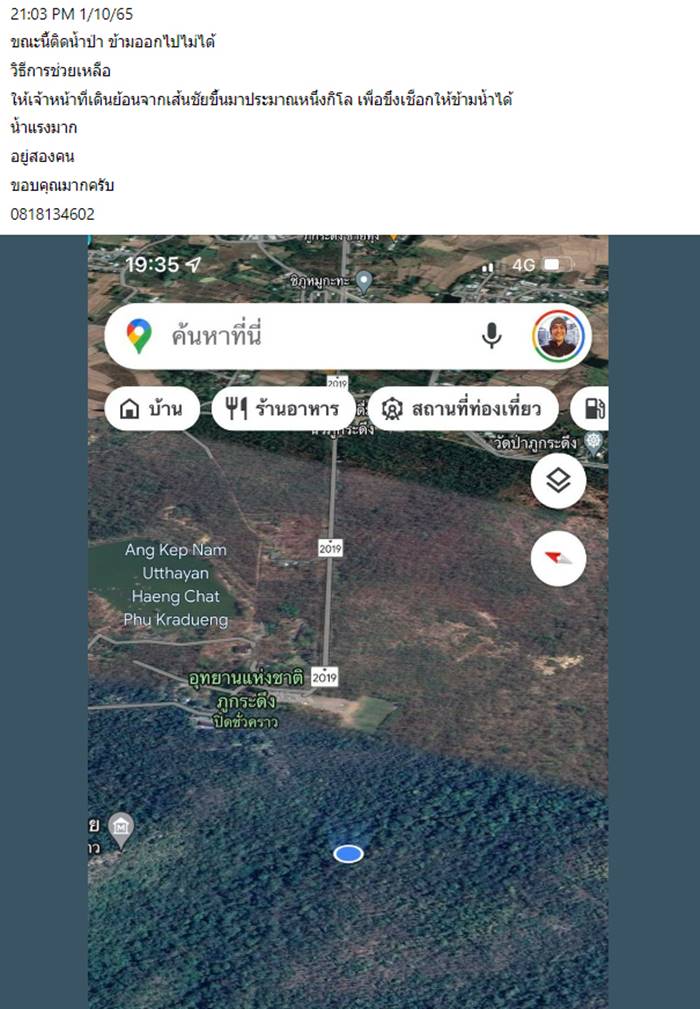
Task: Click the red compass orientation button
Action: point(558,558)
